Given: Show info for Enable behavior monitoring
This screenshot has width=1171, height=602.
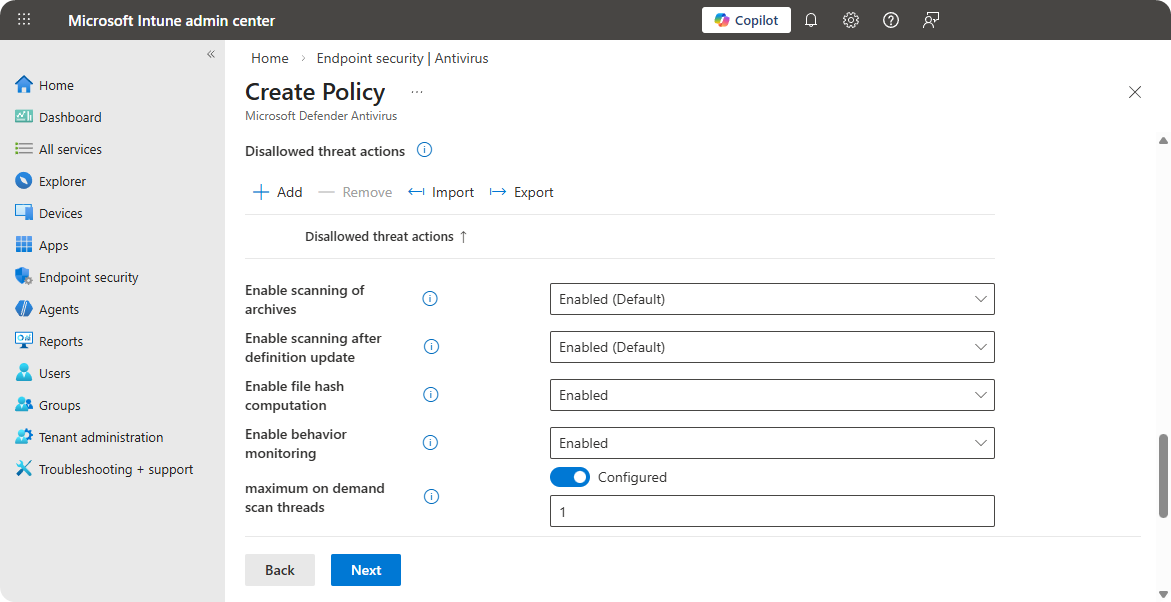Looking at the screenshot, I should [431, 443].
